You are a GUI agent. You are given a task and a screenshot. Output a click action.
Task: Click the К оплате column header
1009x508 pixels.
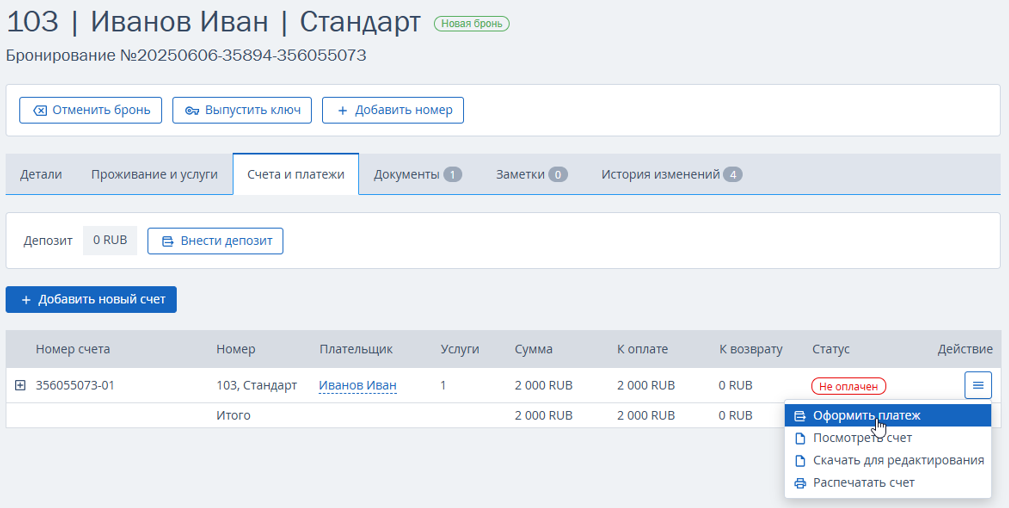tap(642, 349)
